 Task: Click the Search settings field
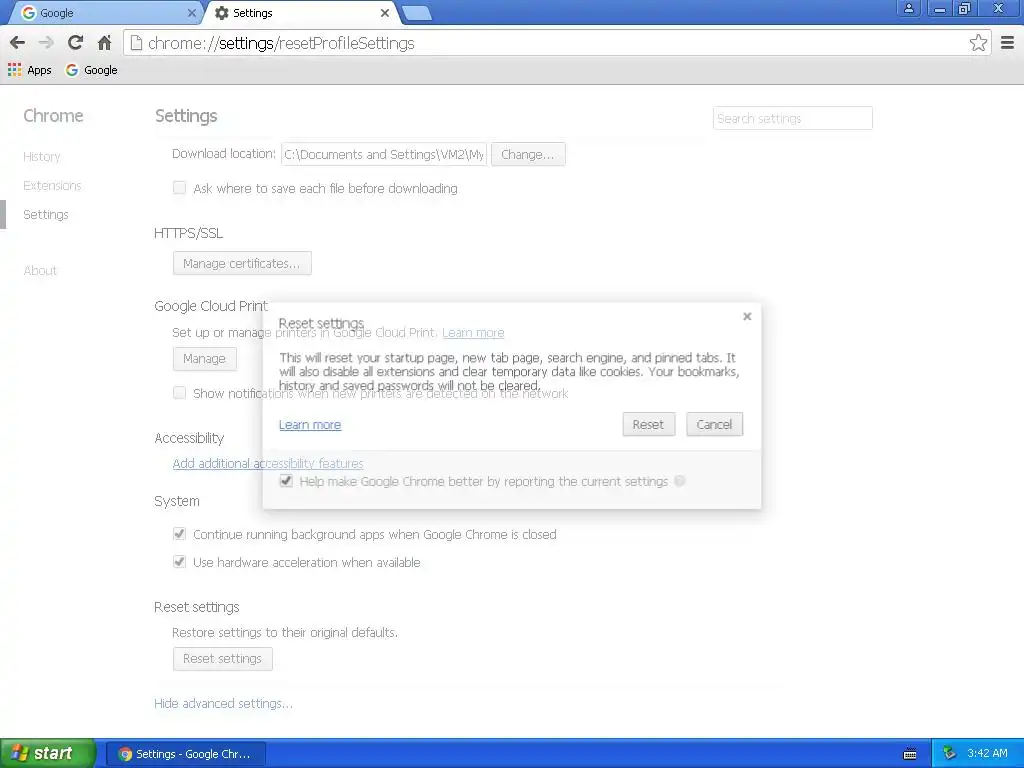pyautogui.click(x=792, y=118)
